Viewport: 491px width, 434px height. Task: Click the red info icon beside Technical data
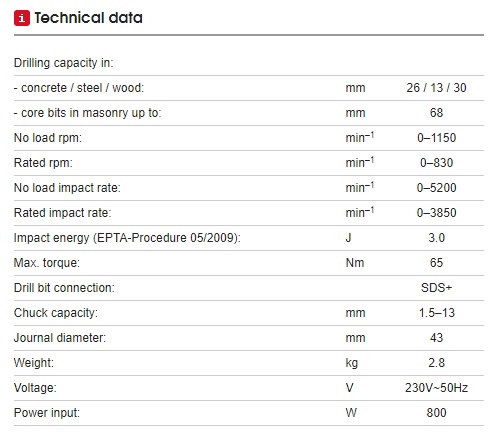click(22, 18)
